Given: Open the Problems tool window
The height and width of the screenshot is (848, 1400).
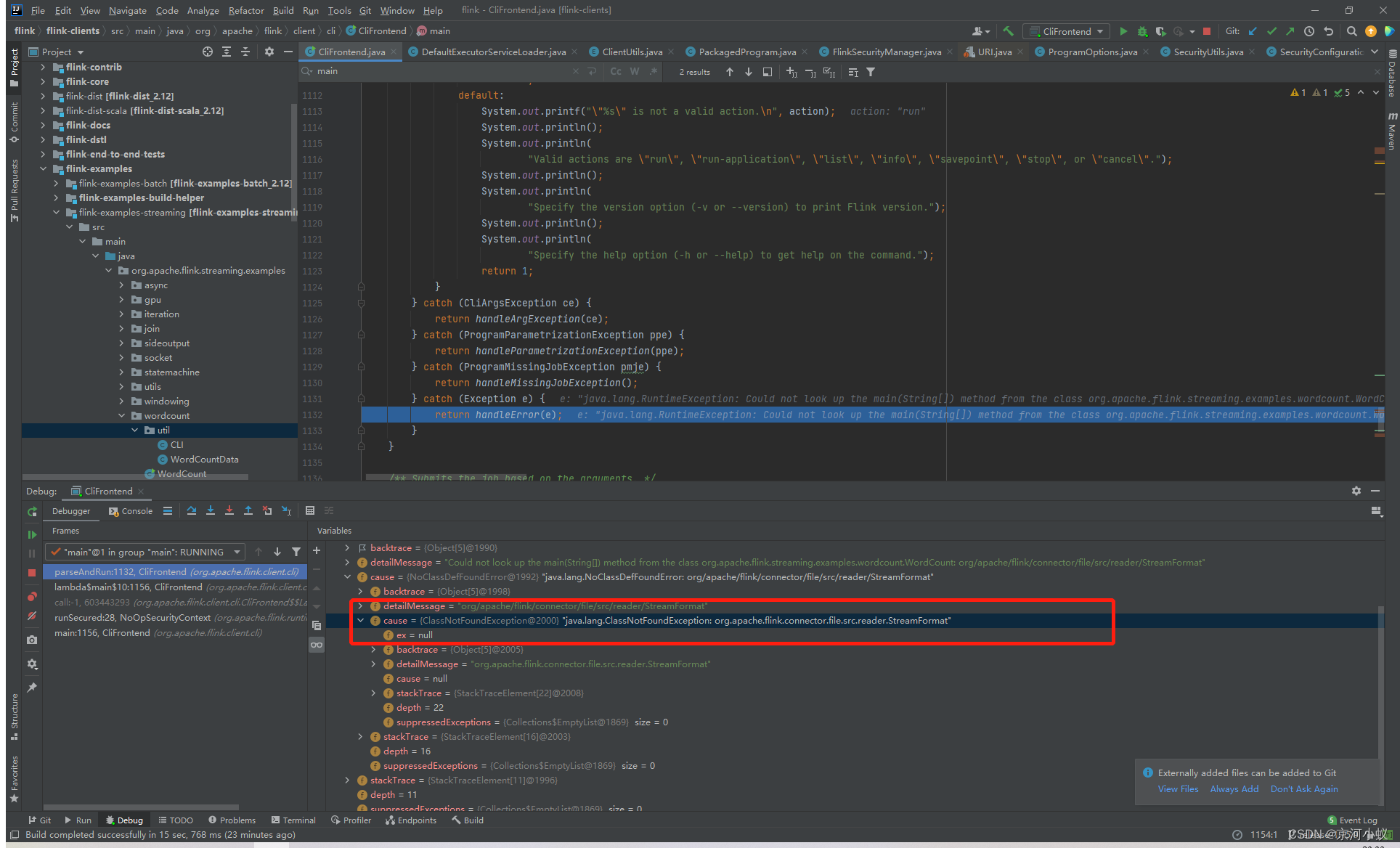Looking at the screenshot, I should (x=232, y=820).
